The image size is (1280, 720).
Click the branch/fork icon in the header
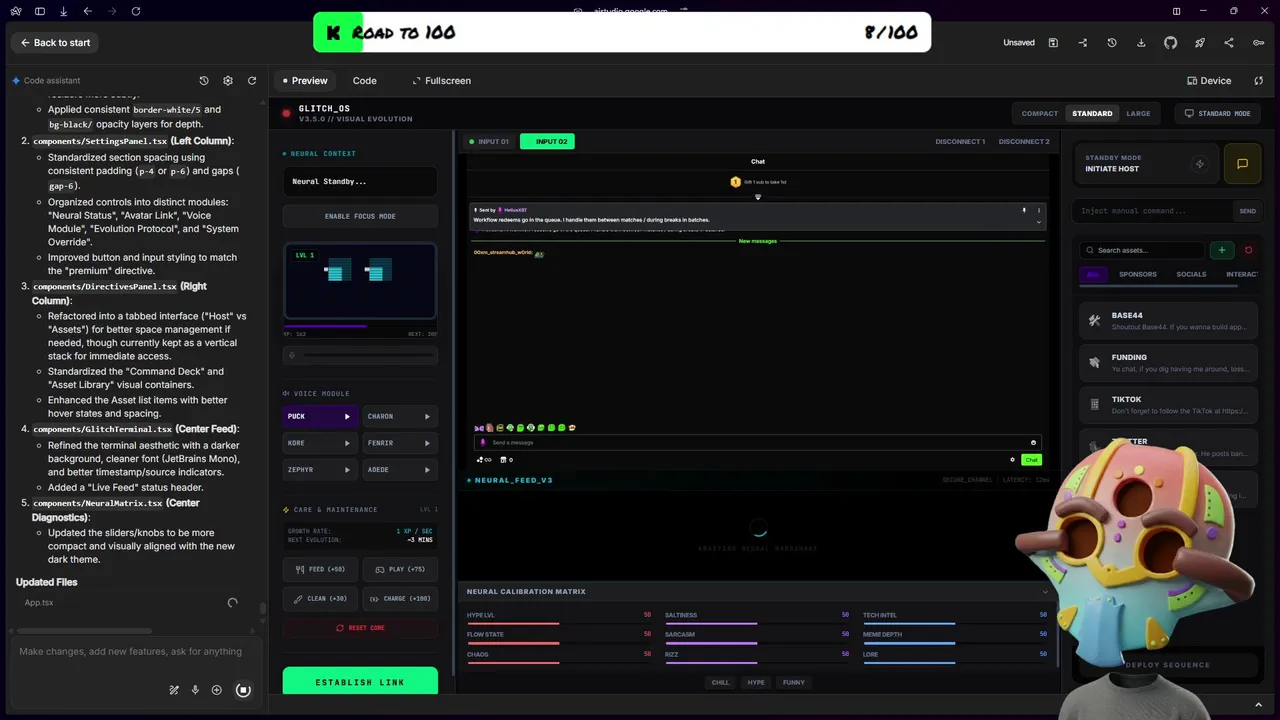pos(1083,43)
